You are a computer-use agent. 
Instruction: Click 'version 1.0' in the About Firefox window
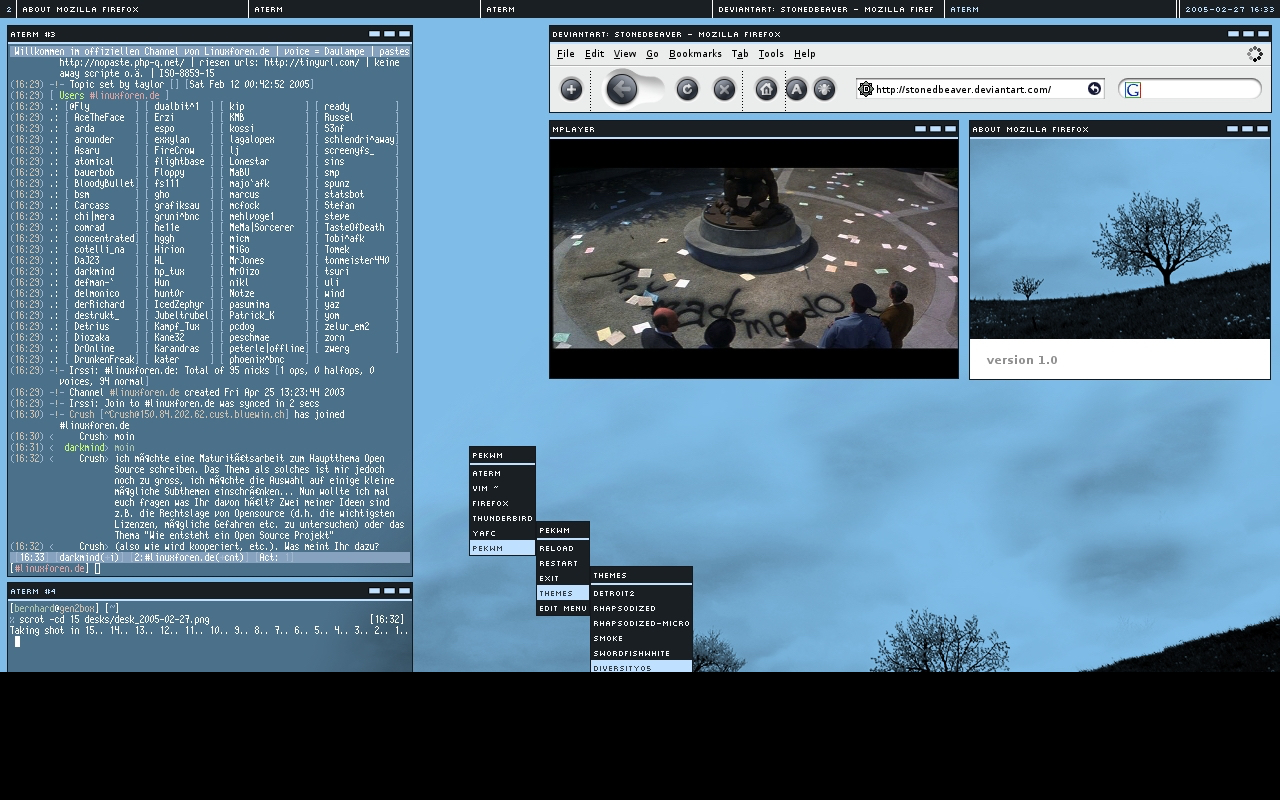pyautogui.click(x=1022, y=360)
